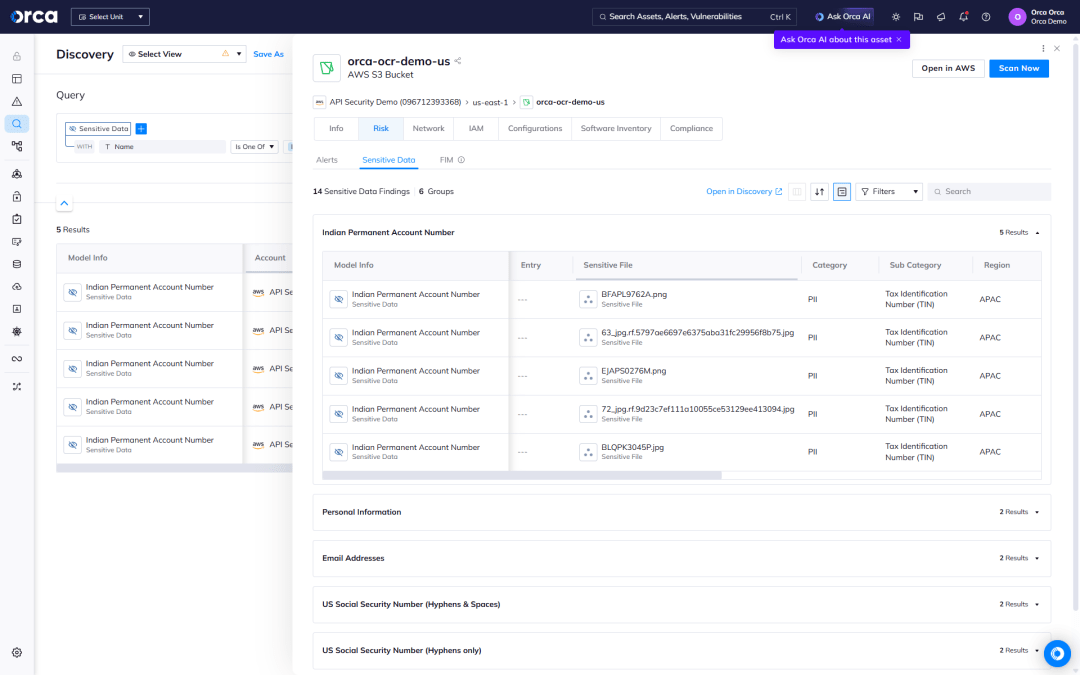Viewport: 1080px width, 675px height.
Task: Toggle the grouped view icon in findings toolbar
Action: coord(842,191)
